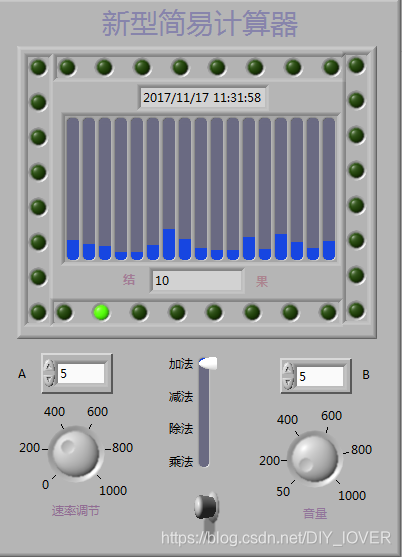Viewport: 402px width, 557px height.
Task: Flip the toggle switch below the operation slider
Action: pyautogui.click(x=207, y=507)
